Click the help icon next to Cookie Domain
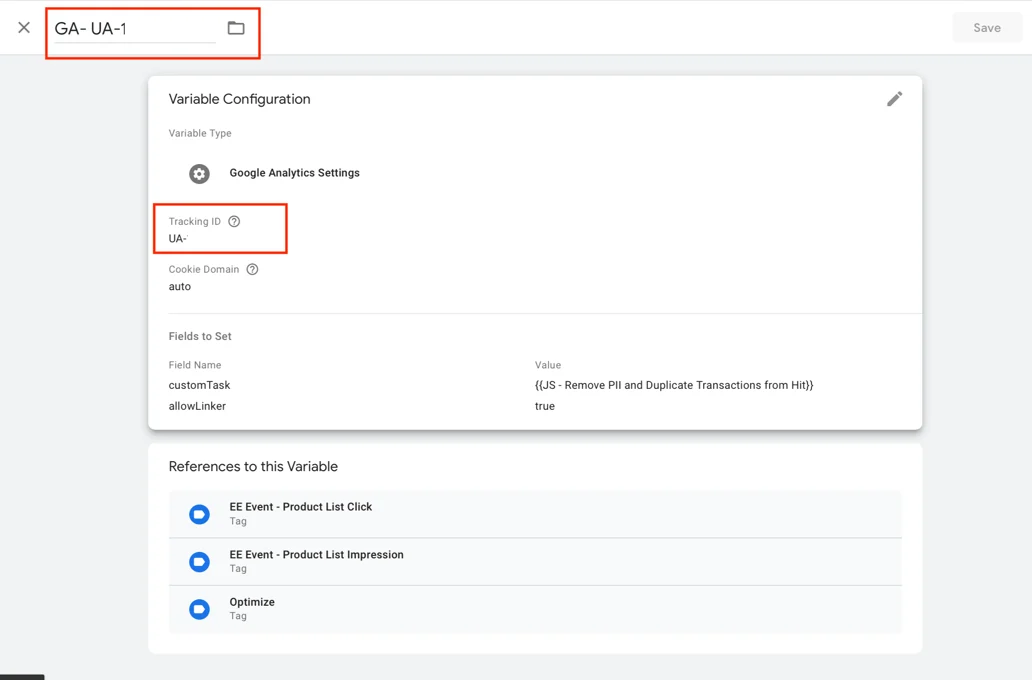The width and height of the screenshot is (1032, 680). point(251,268)
